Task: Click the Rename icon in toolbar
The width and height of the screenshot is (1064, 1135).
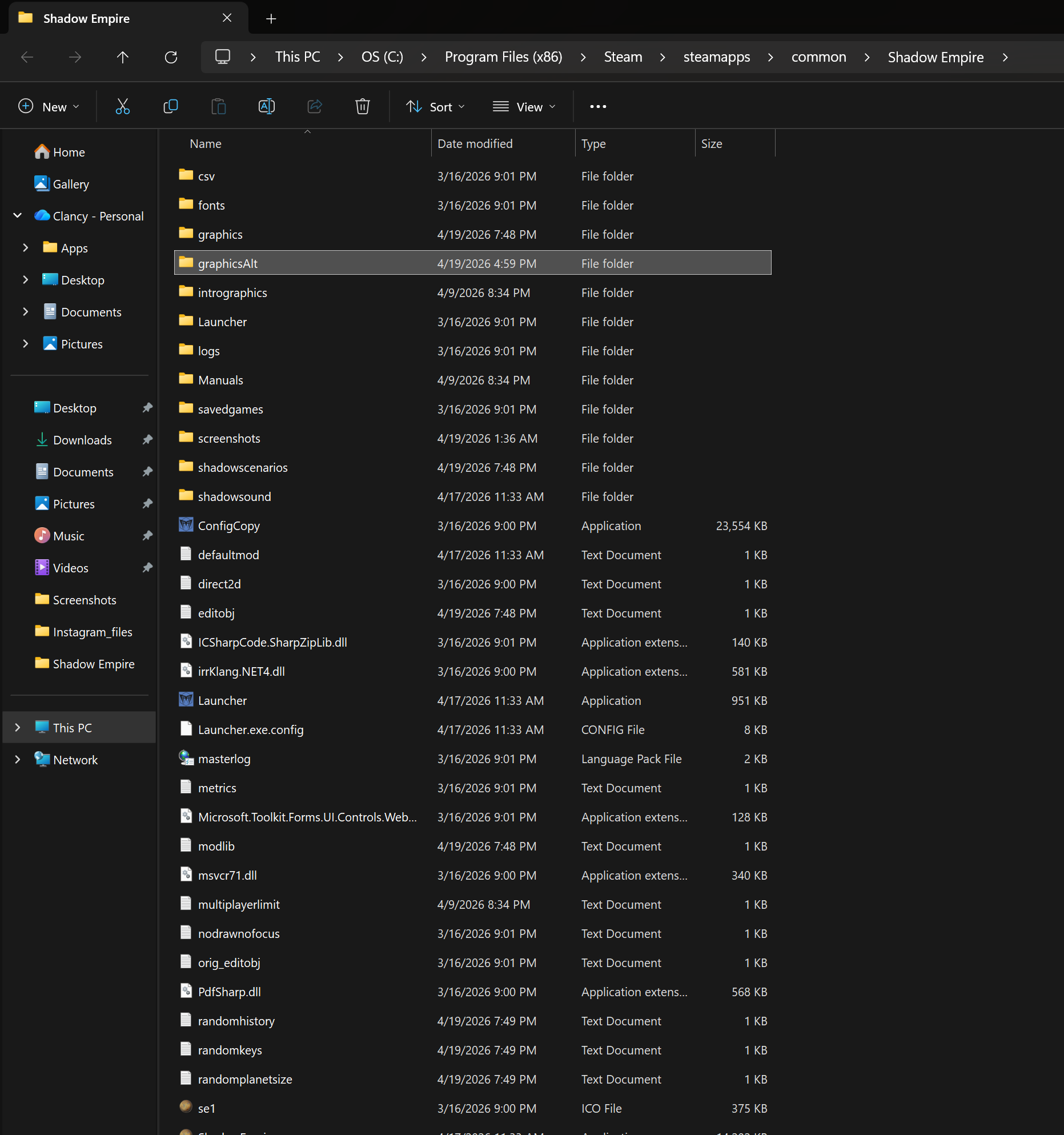Action: pos(267,107)
